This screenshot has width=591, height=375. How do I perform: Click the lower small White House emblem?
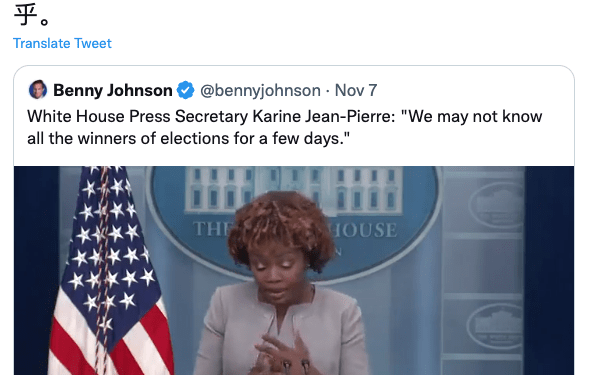pyautogui.click(x=497, y=326)
